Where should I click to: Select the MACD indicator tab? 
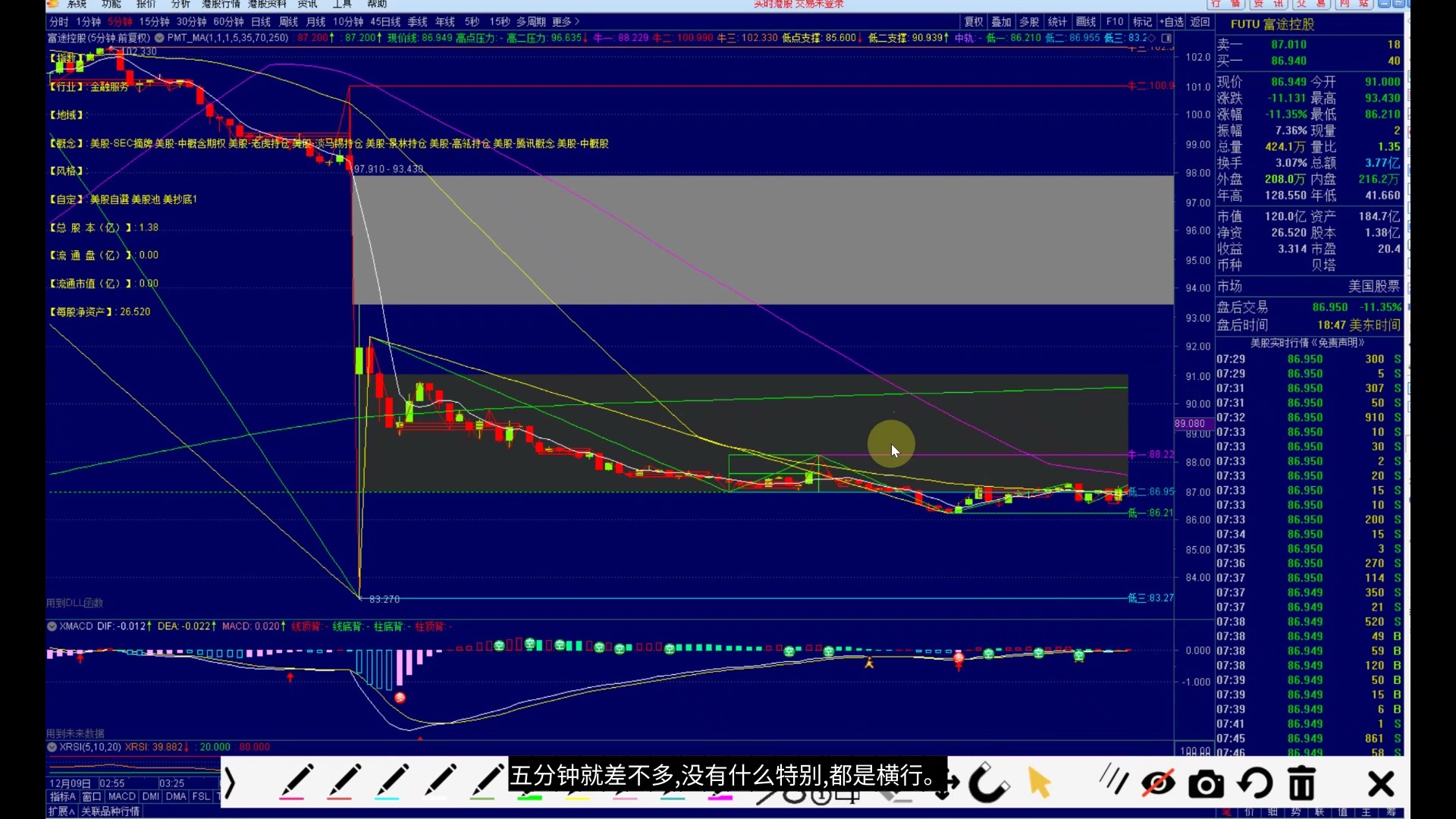click(x=121, y=797)
